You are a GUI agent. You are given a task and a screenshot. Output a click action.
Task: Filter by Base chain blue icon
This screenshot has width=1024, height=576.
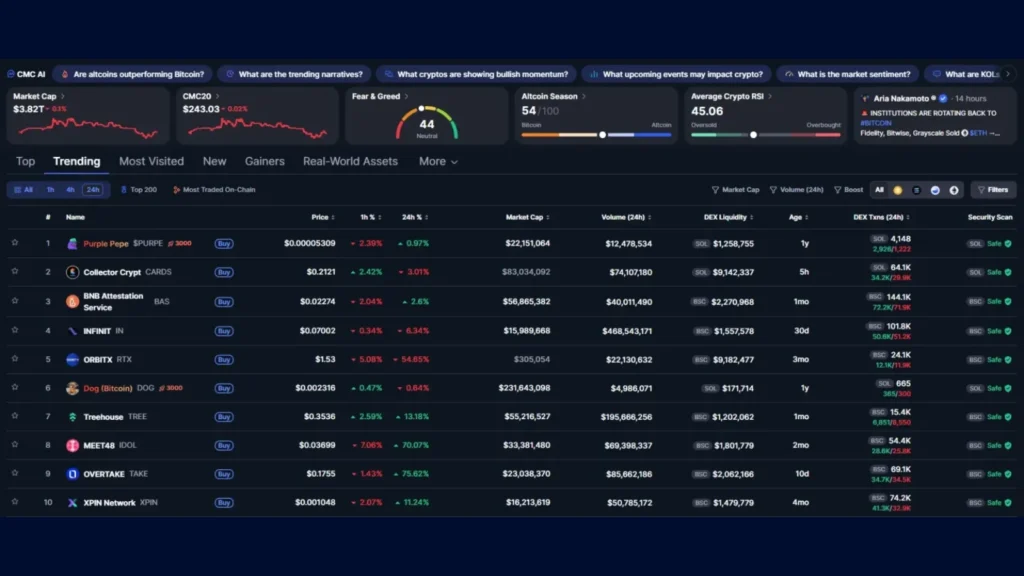point(935,190)
